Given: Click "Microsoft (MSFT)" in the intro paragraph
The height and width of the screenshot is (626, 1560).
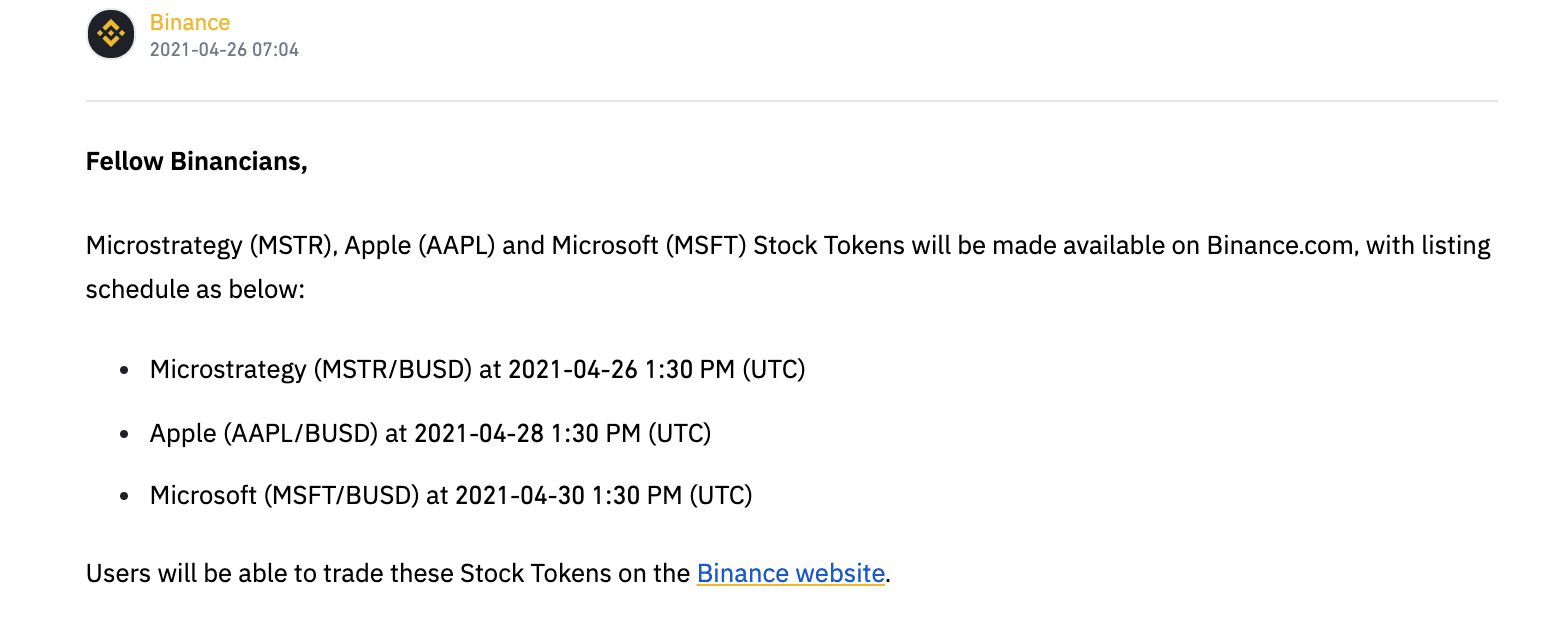Looking at the screenshot, I should point(649,245).
